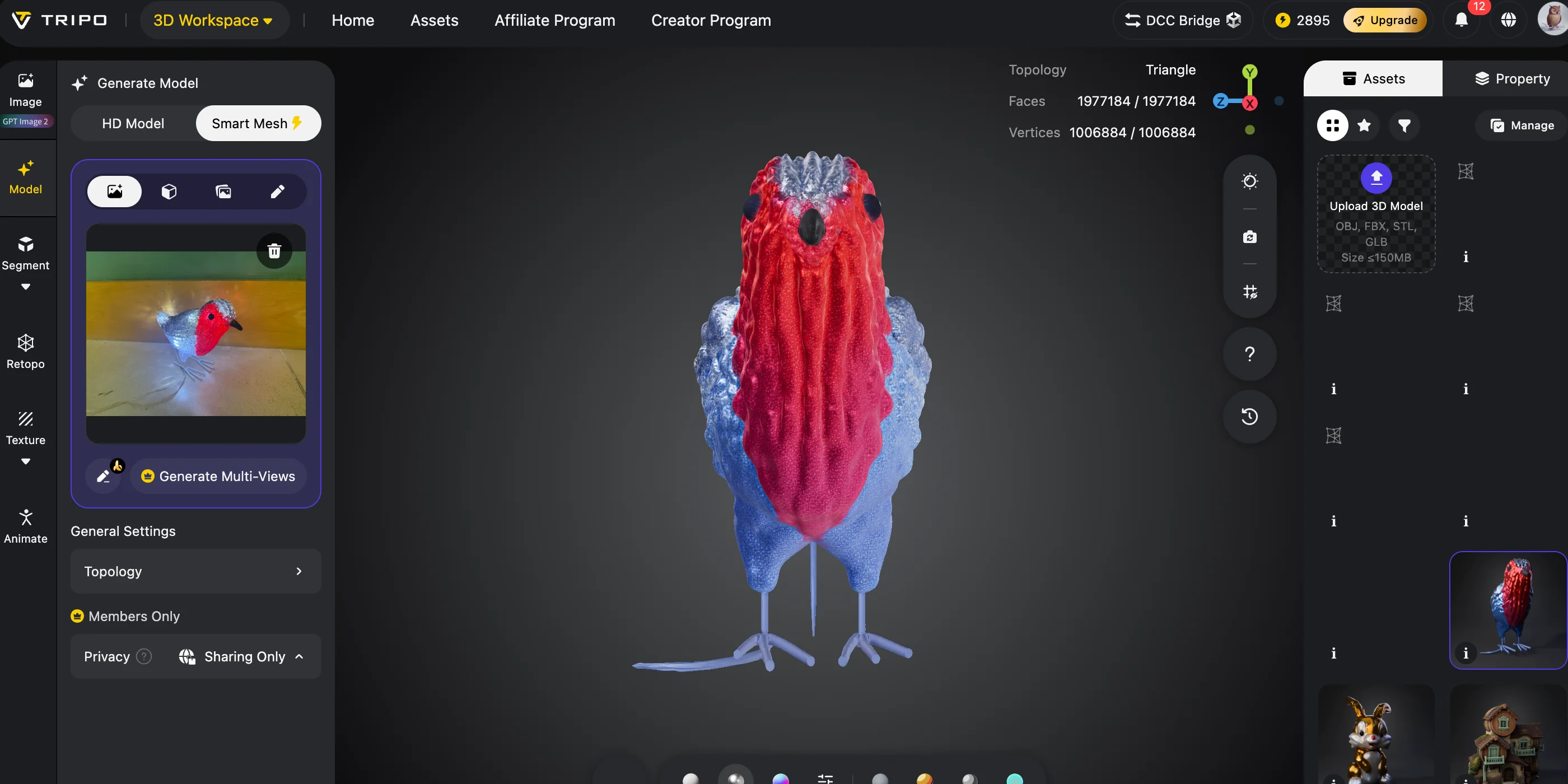Open the Animate tool
The width and height of the screenshot is (1568, 784).
click(25, 526)
